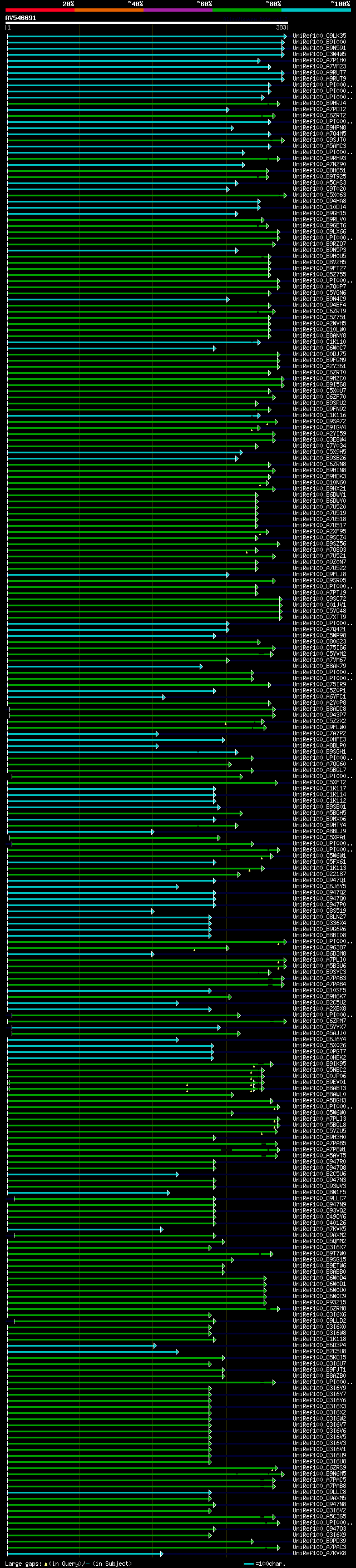Viewport: 356px width, 1568px height.
Task: Open hit UniRef100_B9I0O0
Action: click(x=319, y=42)
